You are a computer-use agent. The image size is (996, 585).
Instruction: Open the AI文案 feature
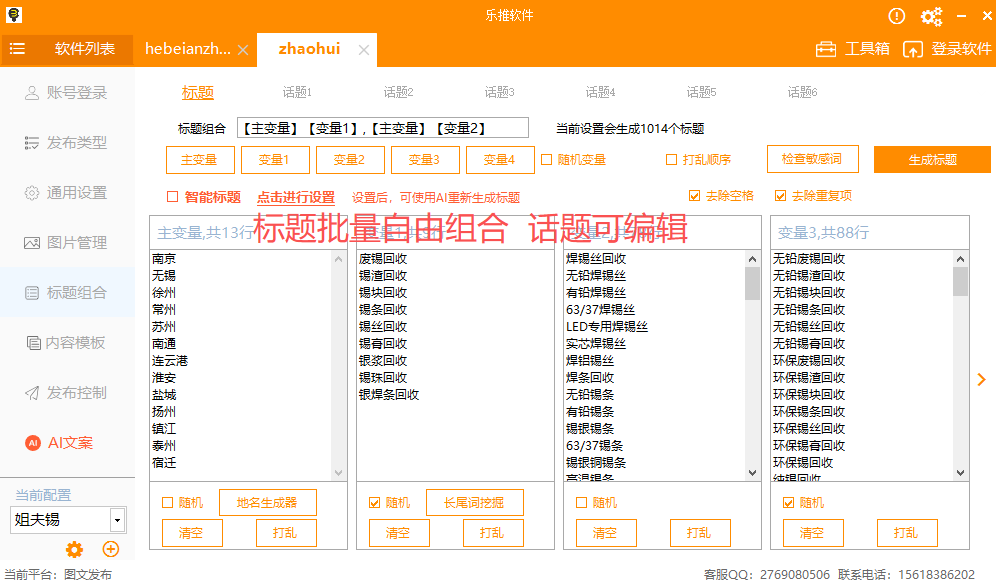67,441
